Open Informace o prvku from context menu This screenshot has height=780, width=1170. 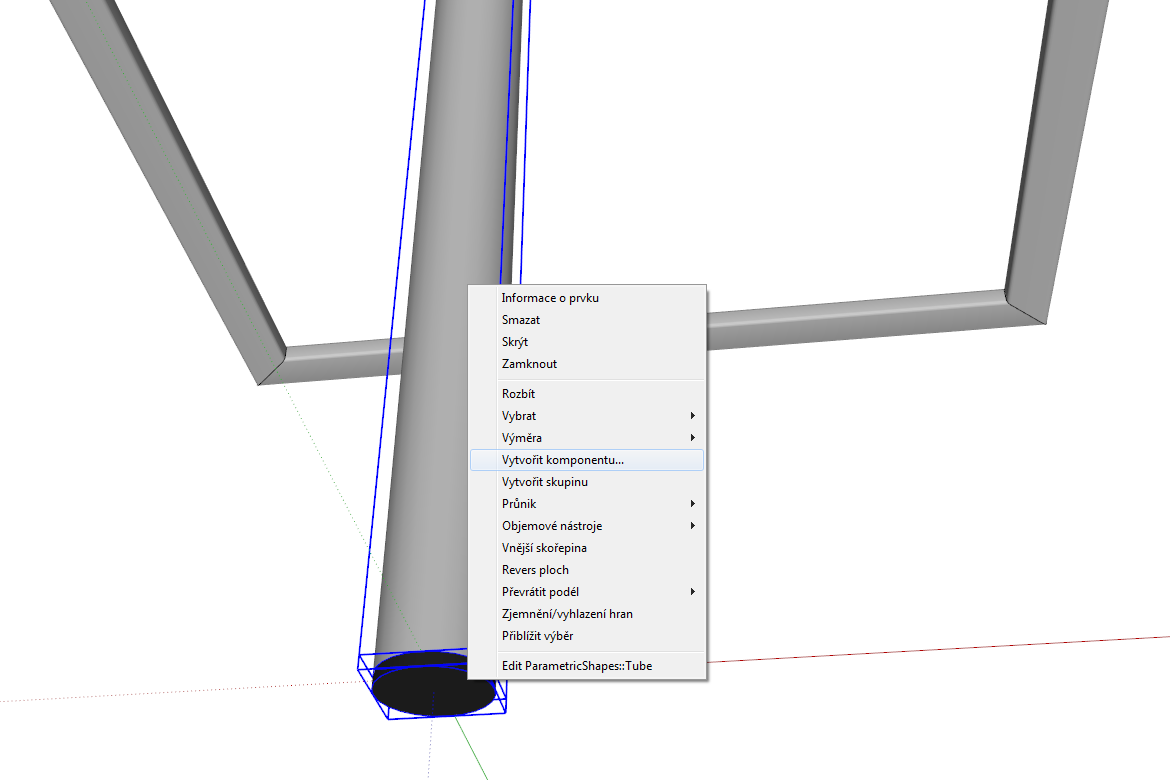[x=550, y=298]
